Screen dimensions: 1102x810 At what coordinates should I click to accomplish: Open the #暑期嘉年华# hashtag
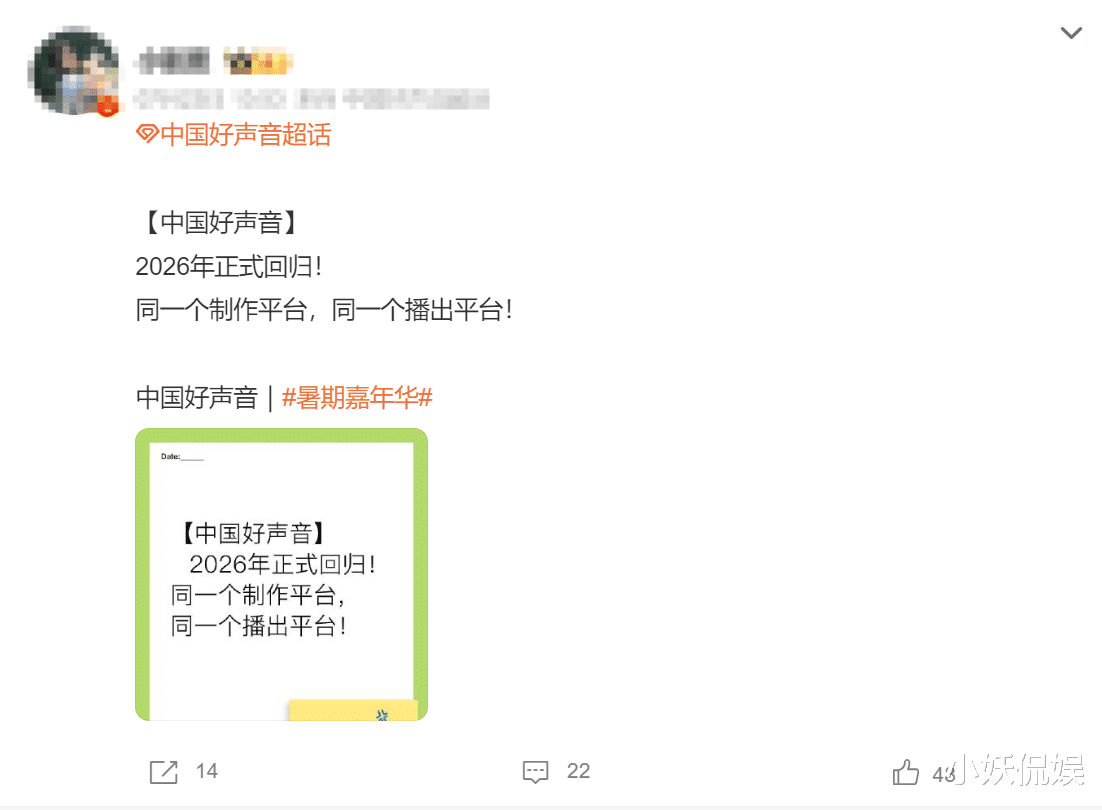click(357, 398)
